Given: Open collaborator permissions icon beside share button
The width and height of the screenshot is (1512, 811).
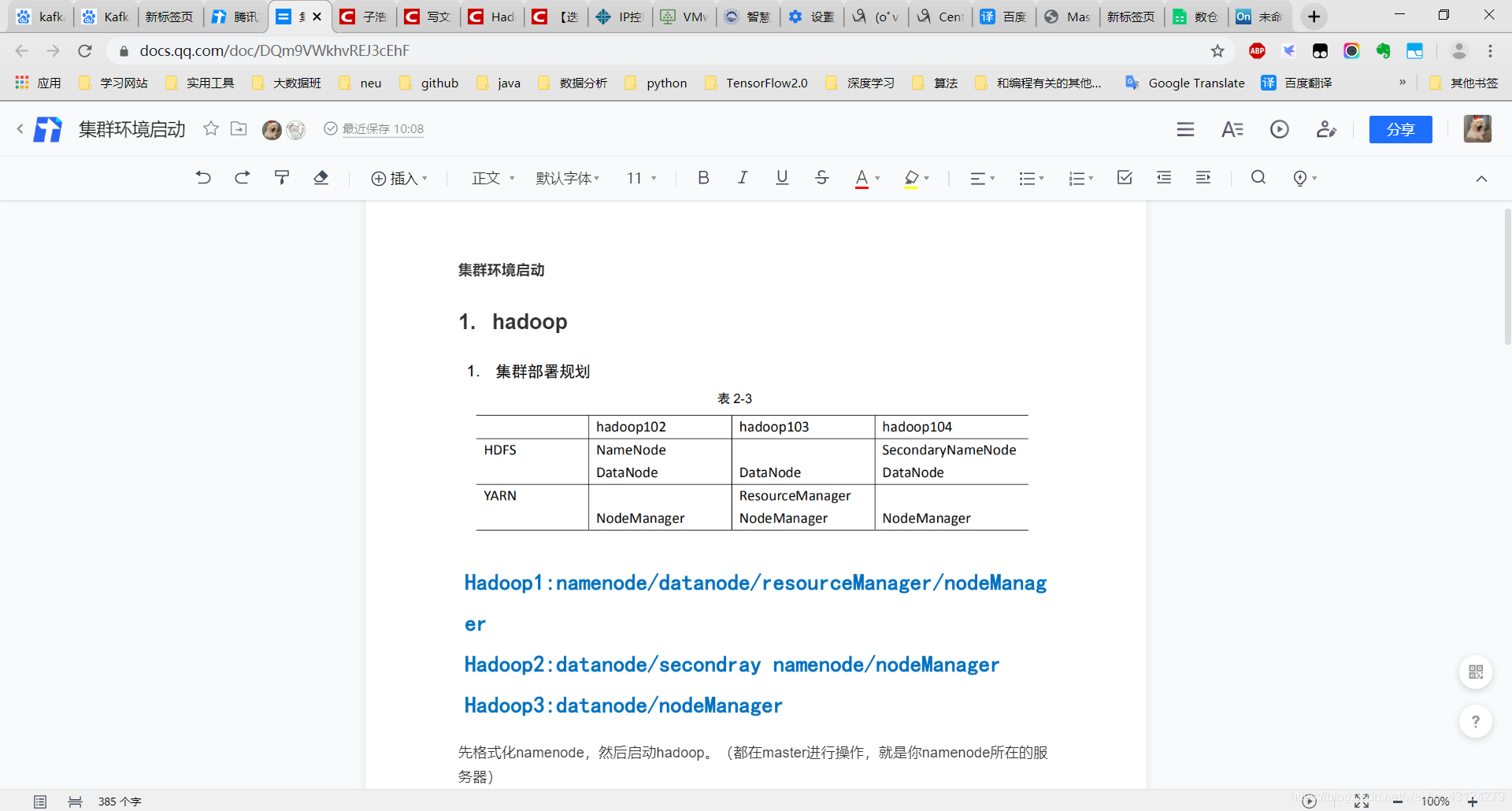Looking at the screenshot, I should point(1326,129).
